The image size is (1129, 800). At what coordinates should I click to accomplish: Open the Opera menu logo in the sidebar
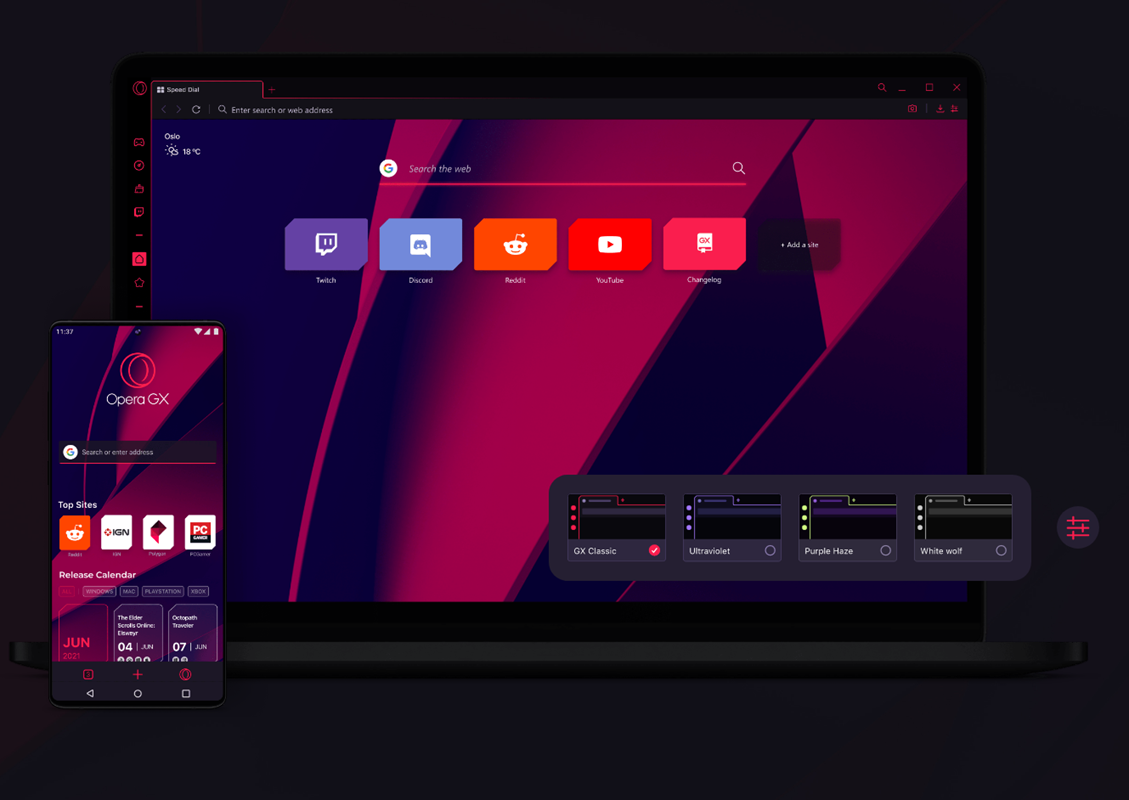[x=140, y=89]
